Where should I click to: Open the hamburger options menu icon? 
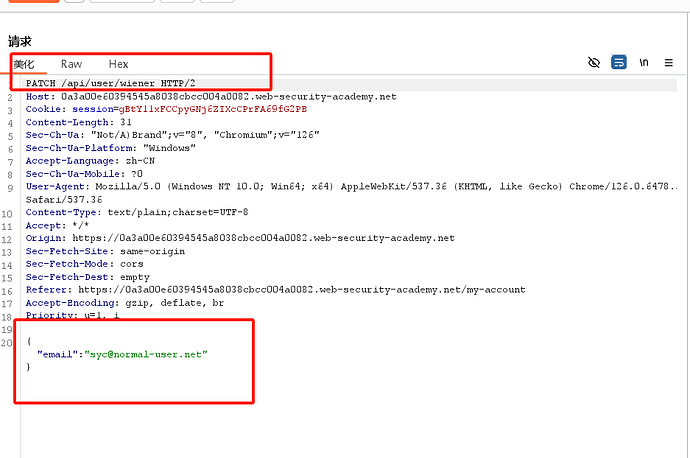668,62
